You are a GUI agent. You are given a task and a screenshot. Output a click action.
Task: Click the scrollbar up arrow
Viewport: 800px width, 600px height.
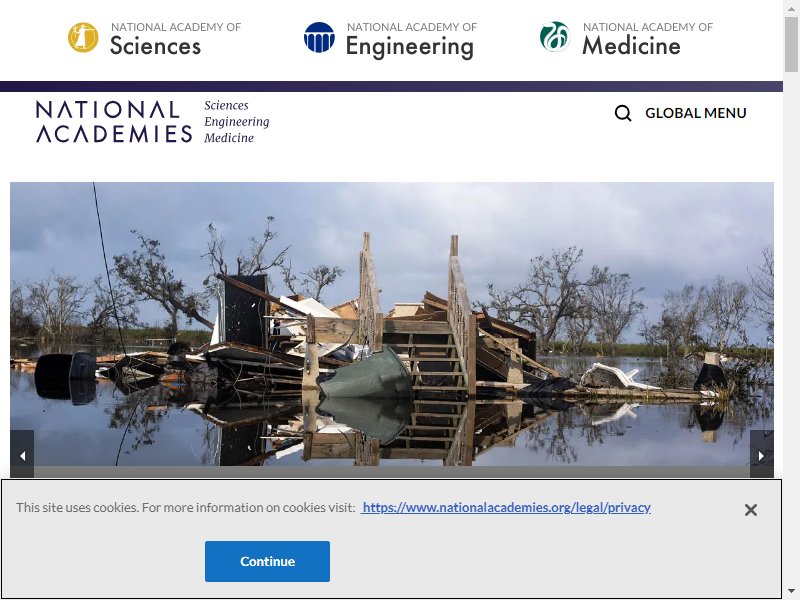click(x=792, y=7)
